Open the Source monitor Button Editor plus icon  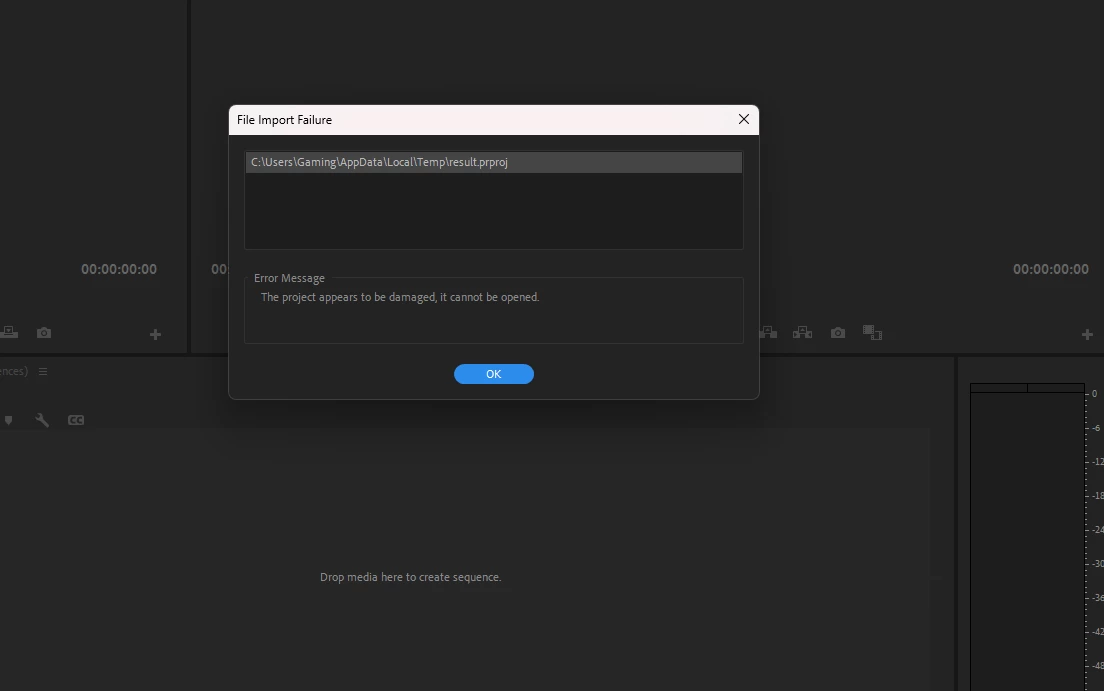156,335
